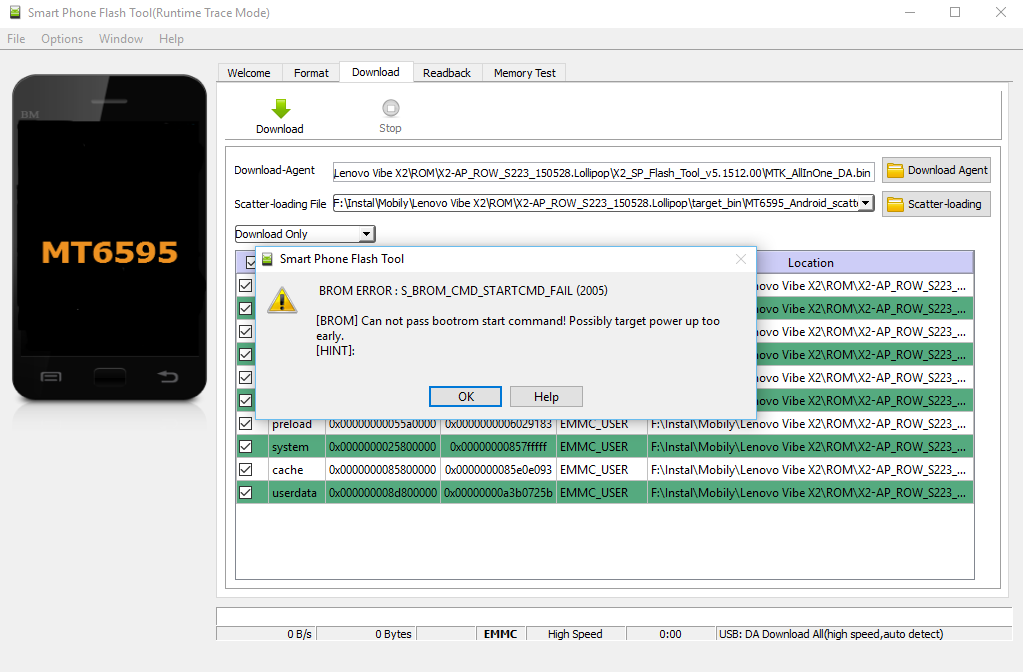Minimize the Smart Phone Flash Tool window
The image size is (1023, 672).
(x=910, y=12)
